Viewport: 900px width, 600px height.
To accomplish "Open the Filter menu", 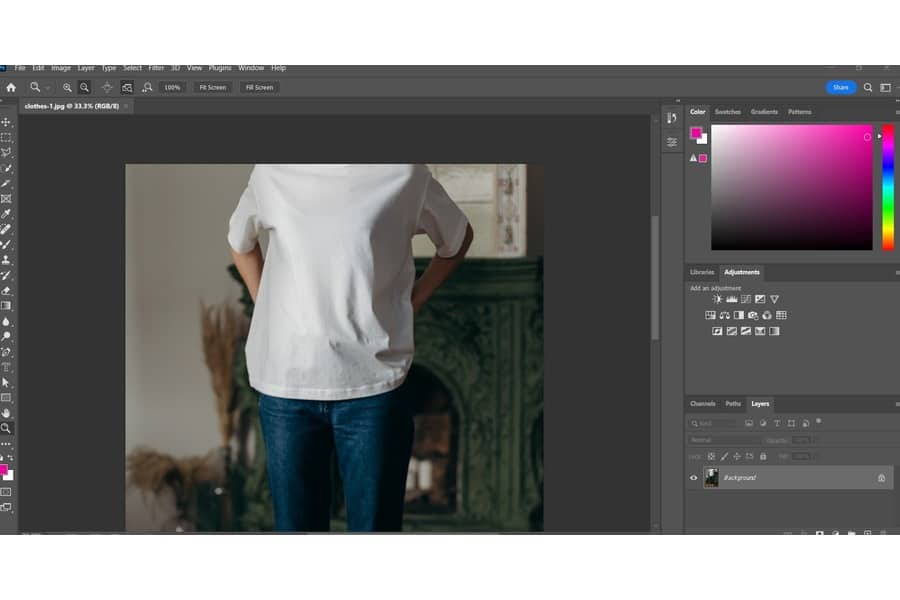I will point(156,68).
